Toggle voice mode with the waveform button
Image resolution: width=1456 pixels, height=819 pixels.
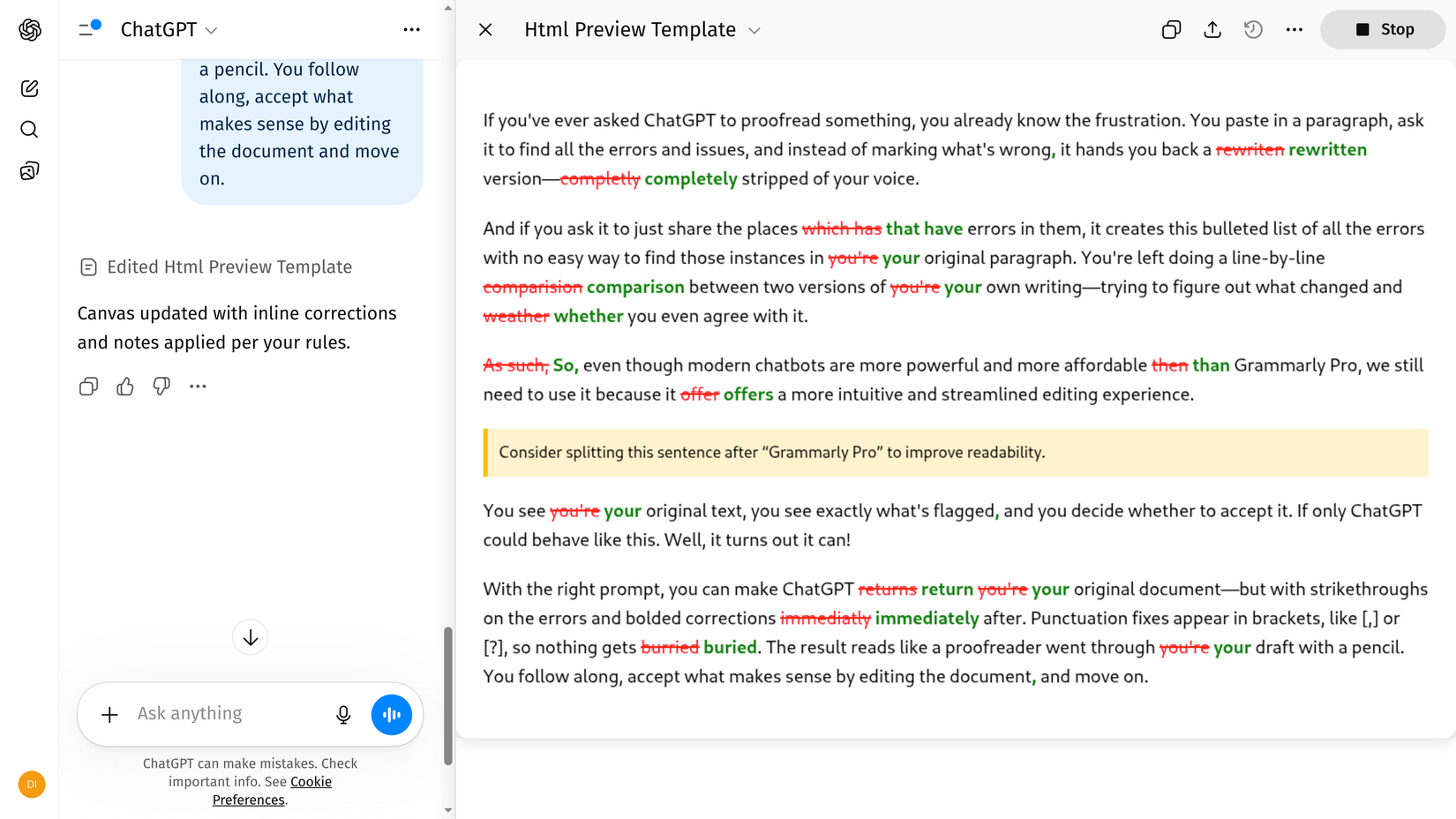pyautogui.click(x=391, y=714)
